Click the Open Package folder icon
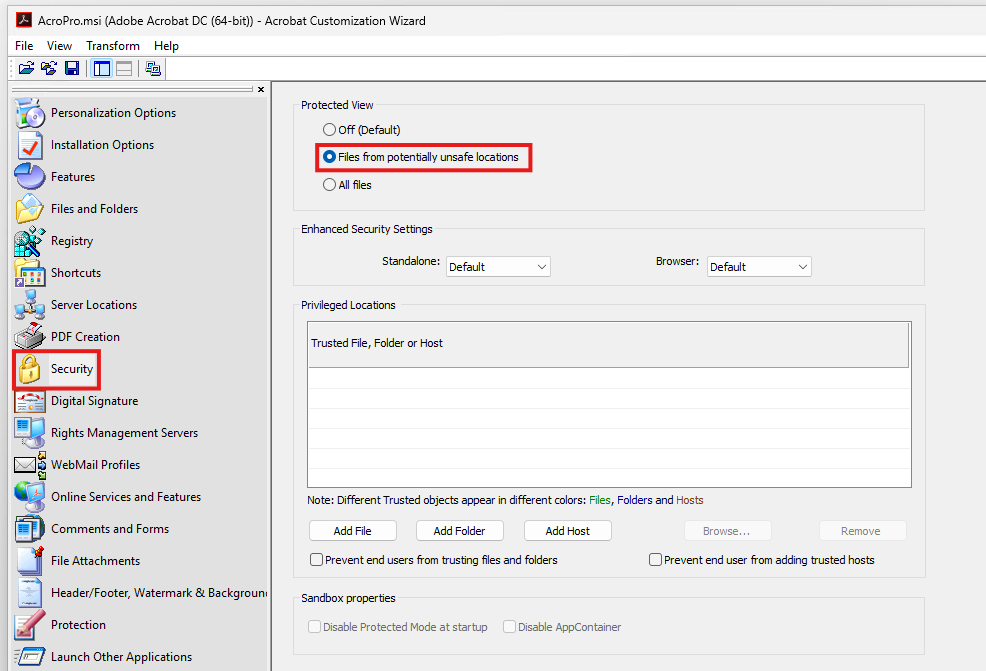The height and width of the screenshot is (671, 986). pos(27,68)
